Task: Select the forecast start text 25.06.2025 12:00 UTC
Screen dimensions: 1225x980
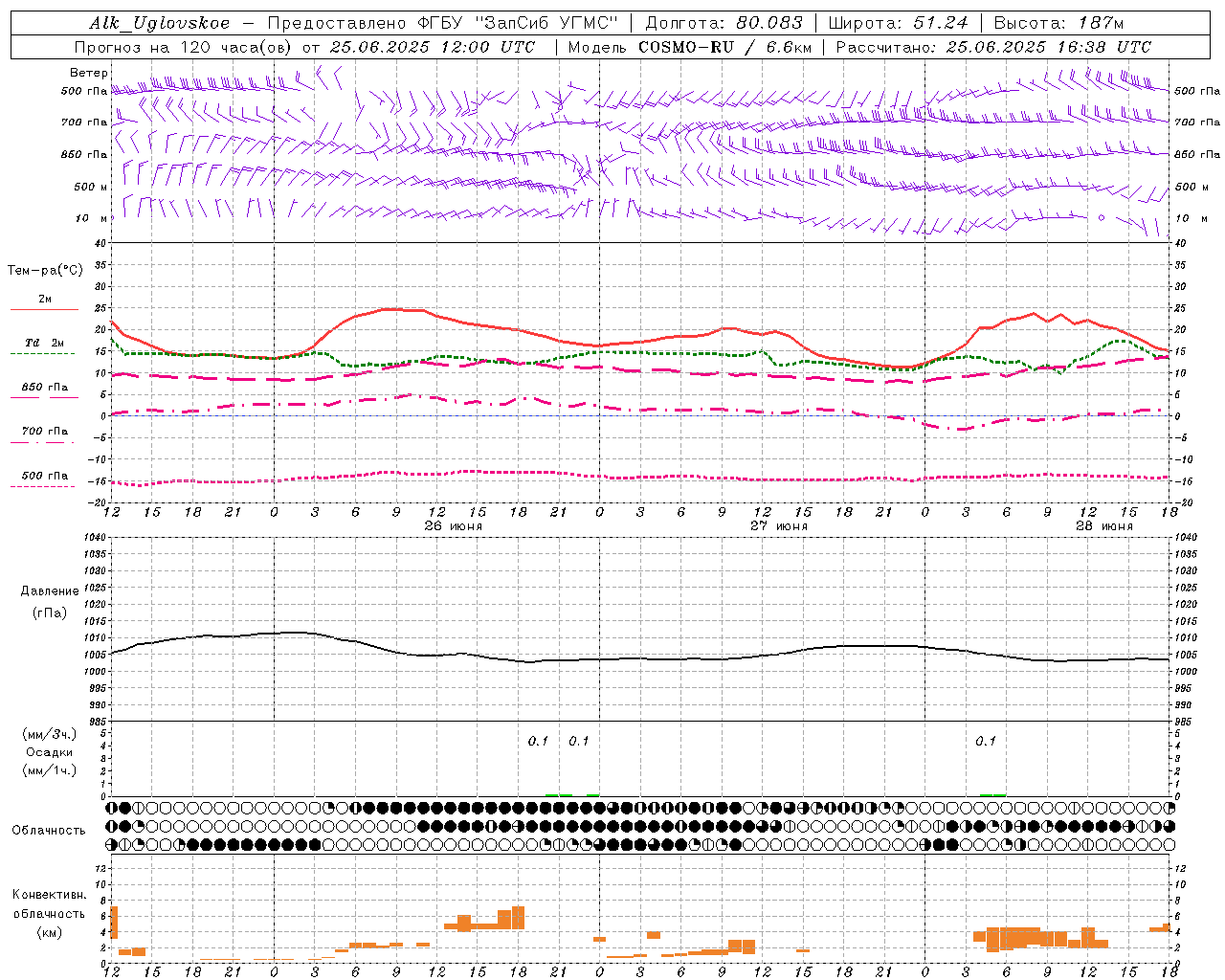Action: click(x=433, y=47)
